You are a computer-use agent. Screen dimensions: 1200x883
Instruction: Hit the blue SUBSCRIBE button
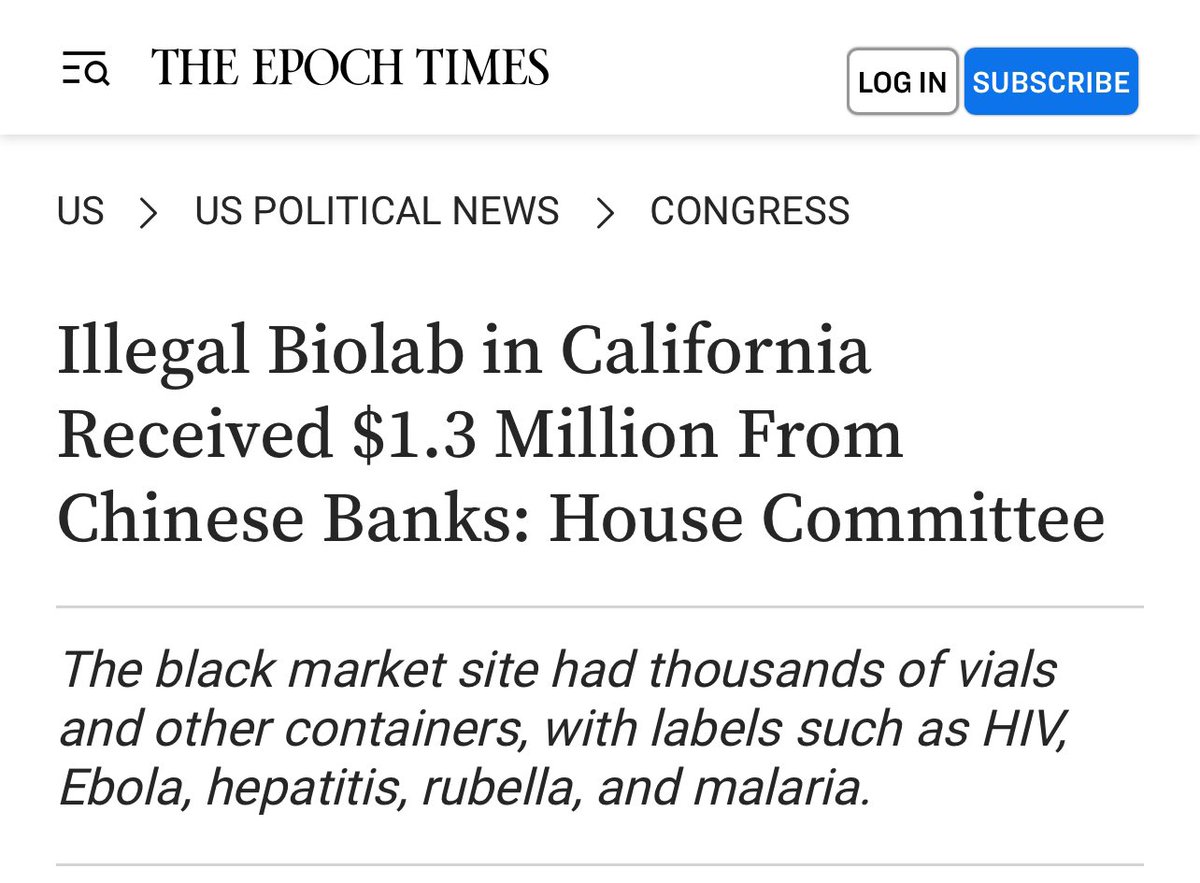pos(1050,81)
